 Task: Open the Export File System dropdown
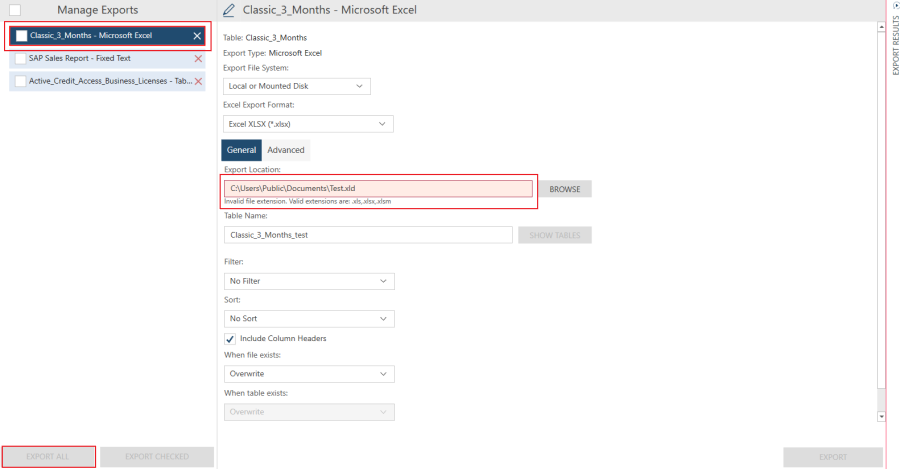pos(296,86)
